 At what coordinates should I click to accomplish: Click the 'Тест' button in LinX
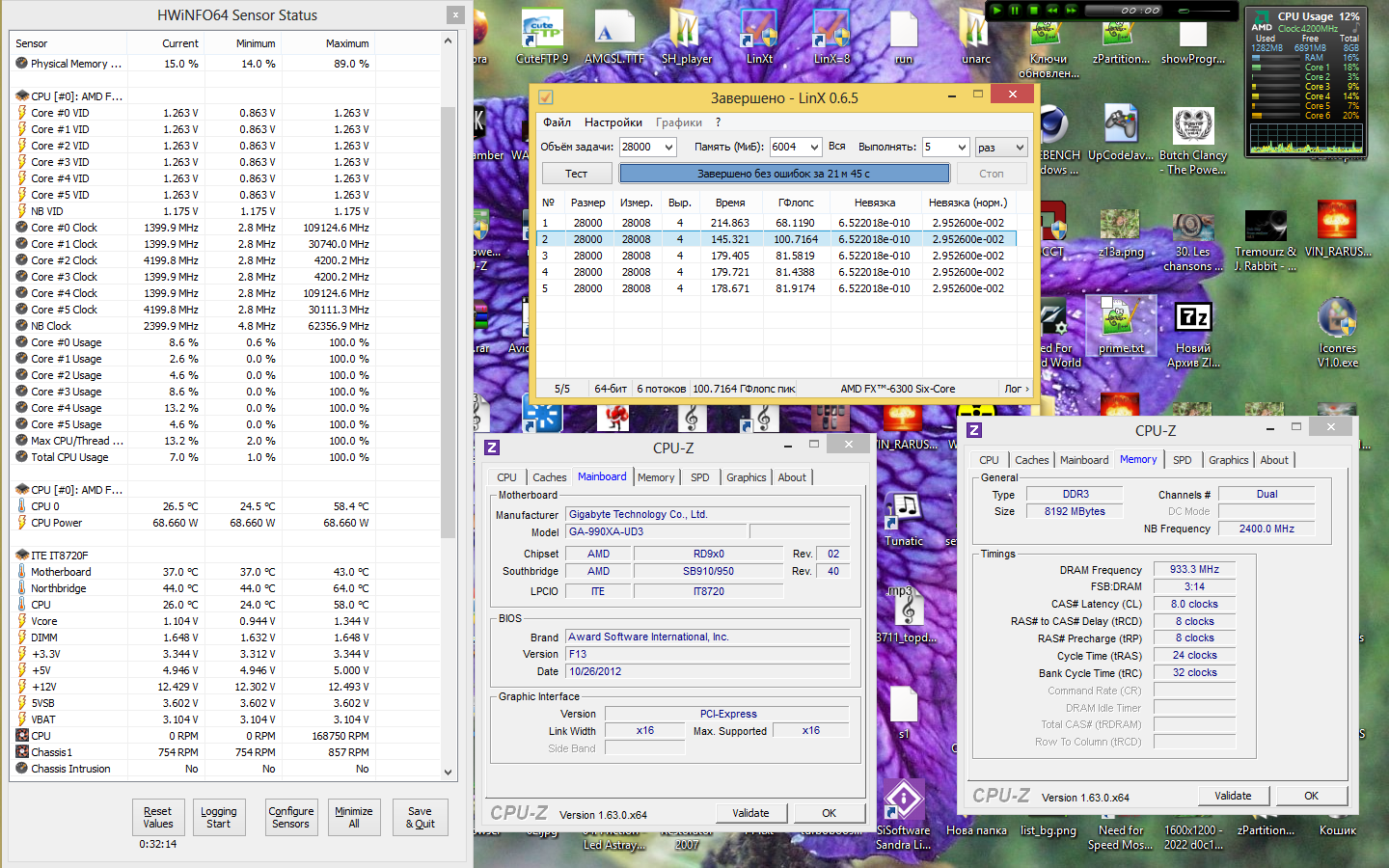pyautogui.click(x=576, y=174)
